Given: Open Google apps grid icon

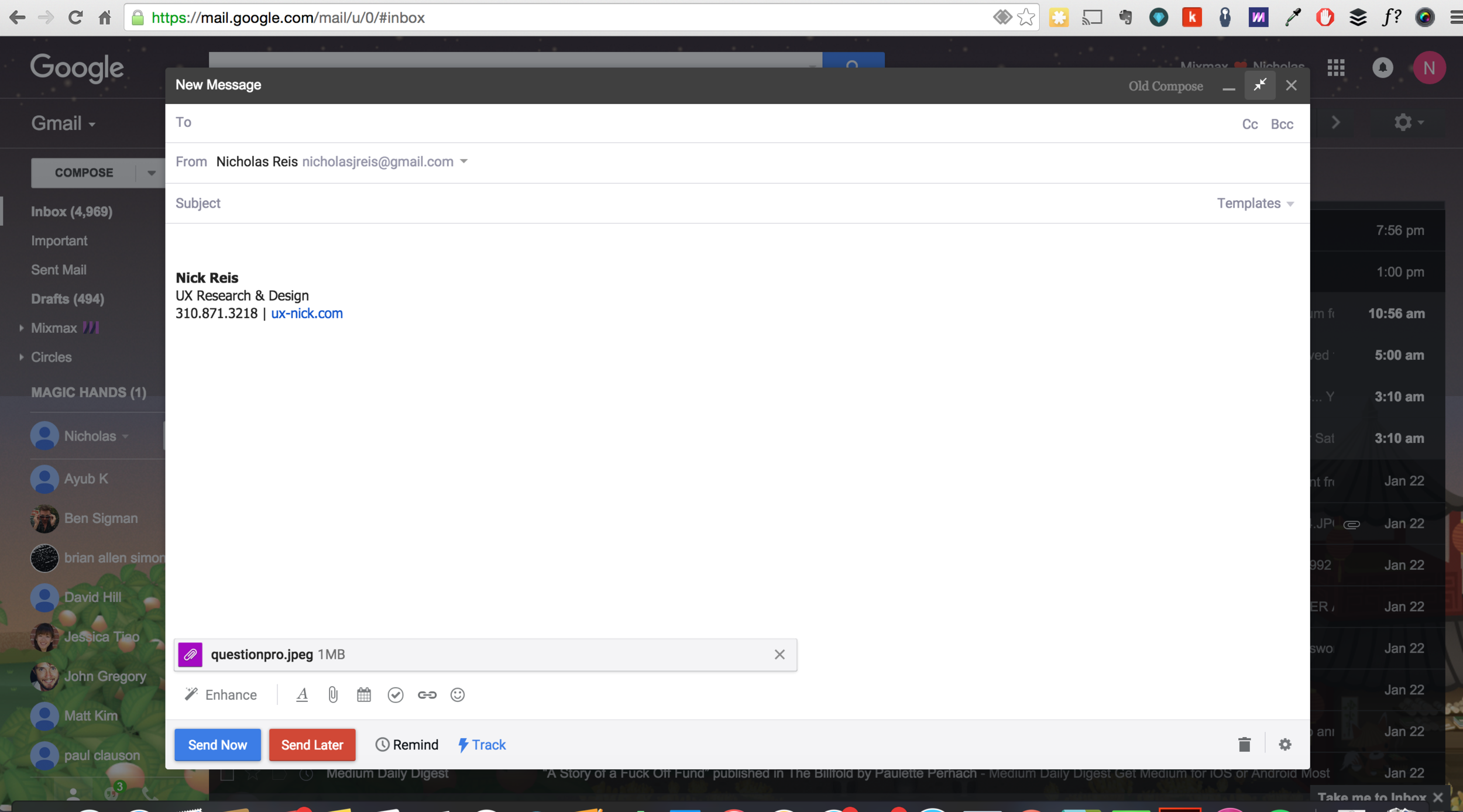Looking at the screenshot, I should (1336, 68).
